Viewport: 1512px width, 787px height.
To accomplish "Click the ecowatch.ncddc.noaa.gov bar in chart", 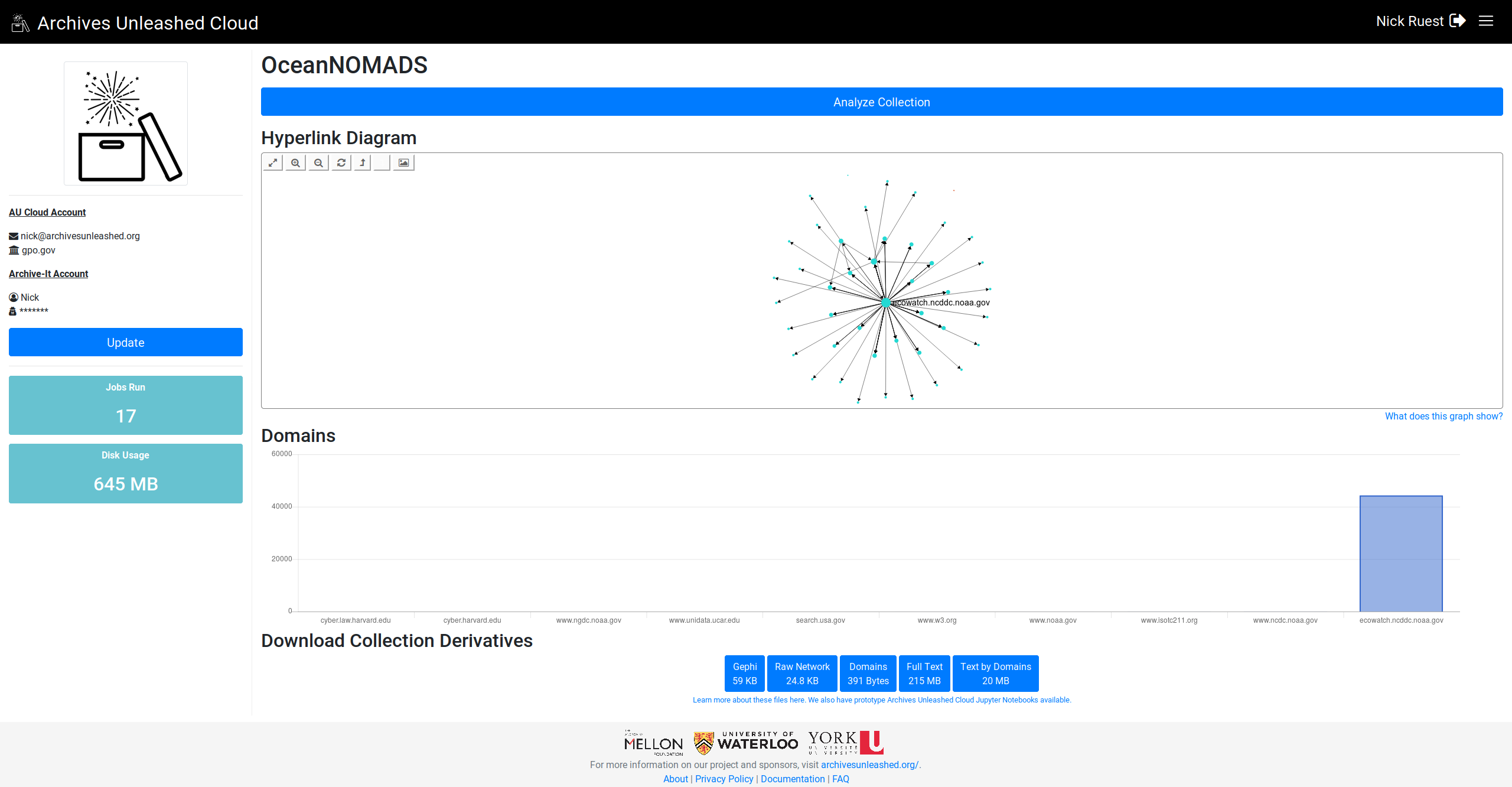I will pos(1401,554).
